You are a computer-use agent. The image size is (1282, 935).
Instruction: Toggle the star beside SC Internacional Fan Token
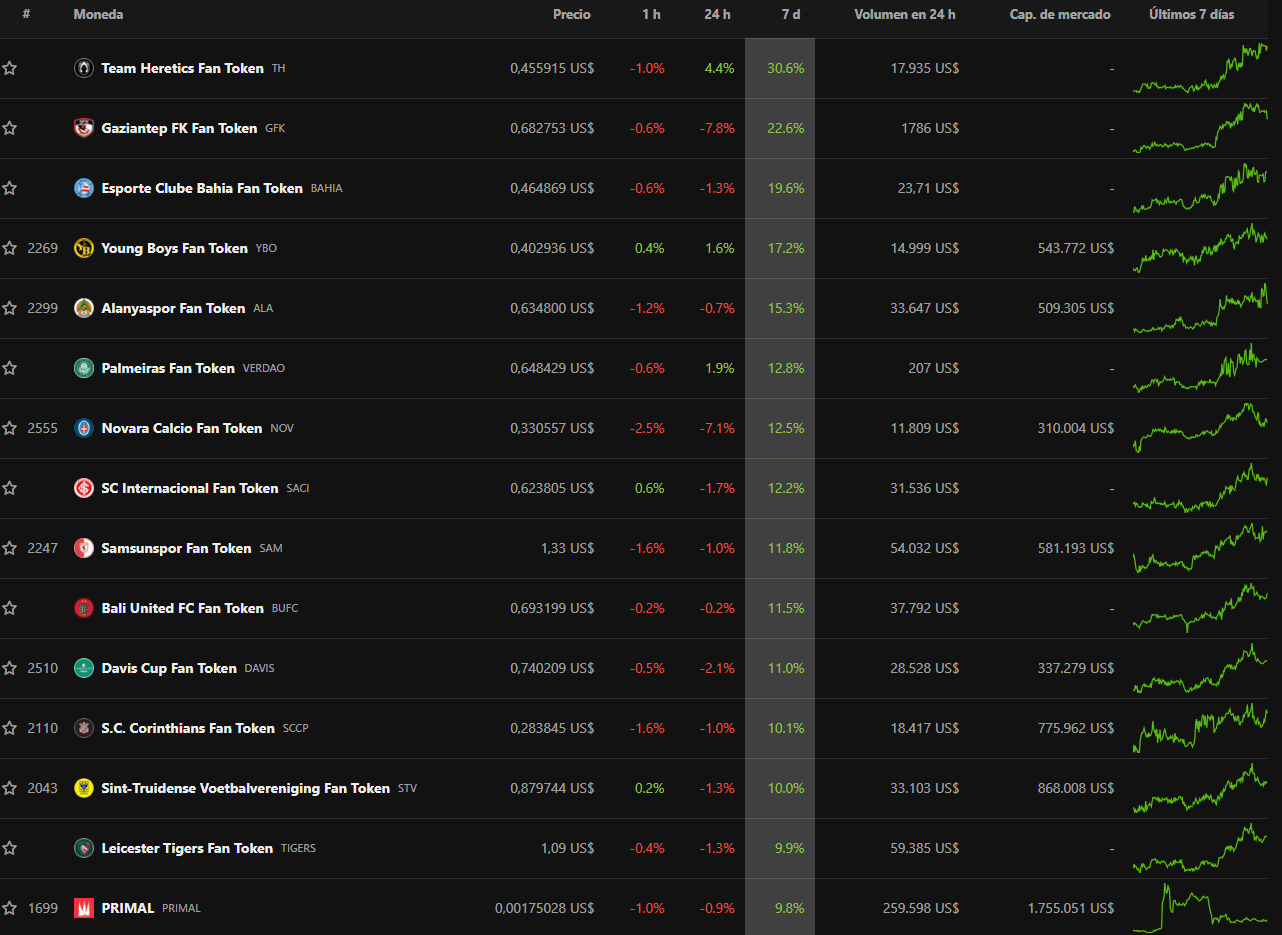coord(10,488)
